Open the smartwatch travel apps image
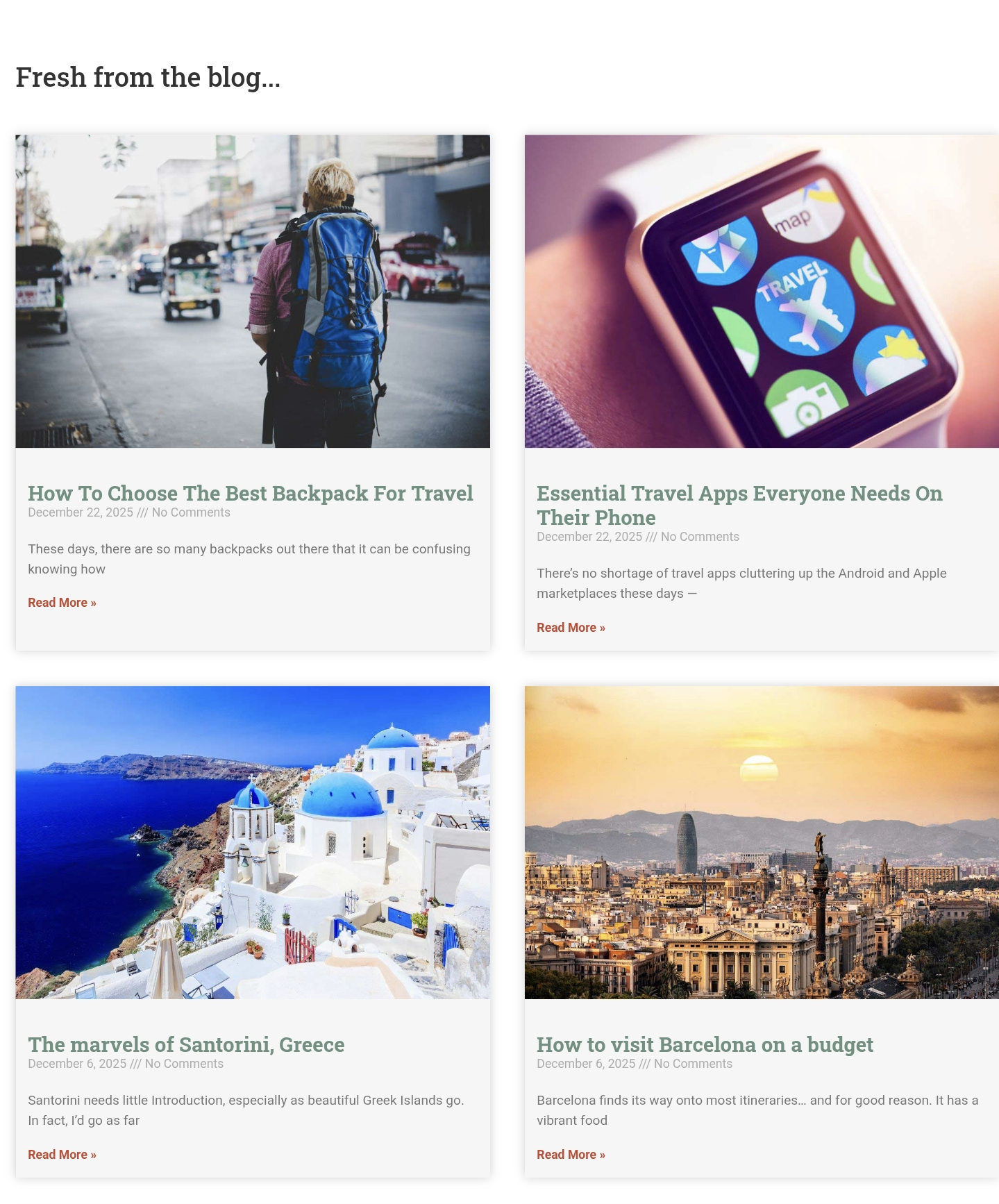Viewport: 999px width, 1204px height. click(762, 291)
